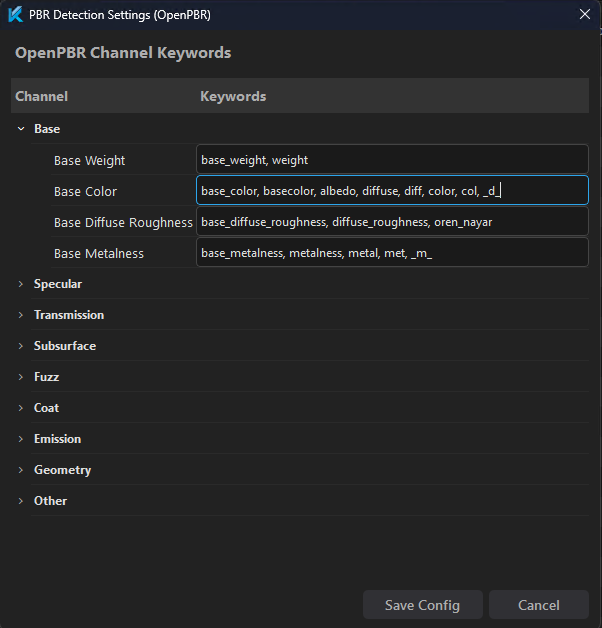Close the dialog with the X button
The width and height of the screenshot is (602, 628).
[585, 14]
